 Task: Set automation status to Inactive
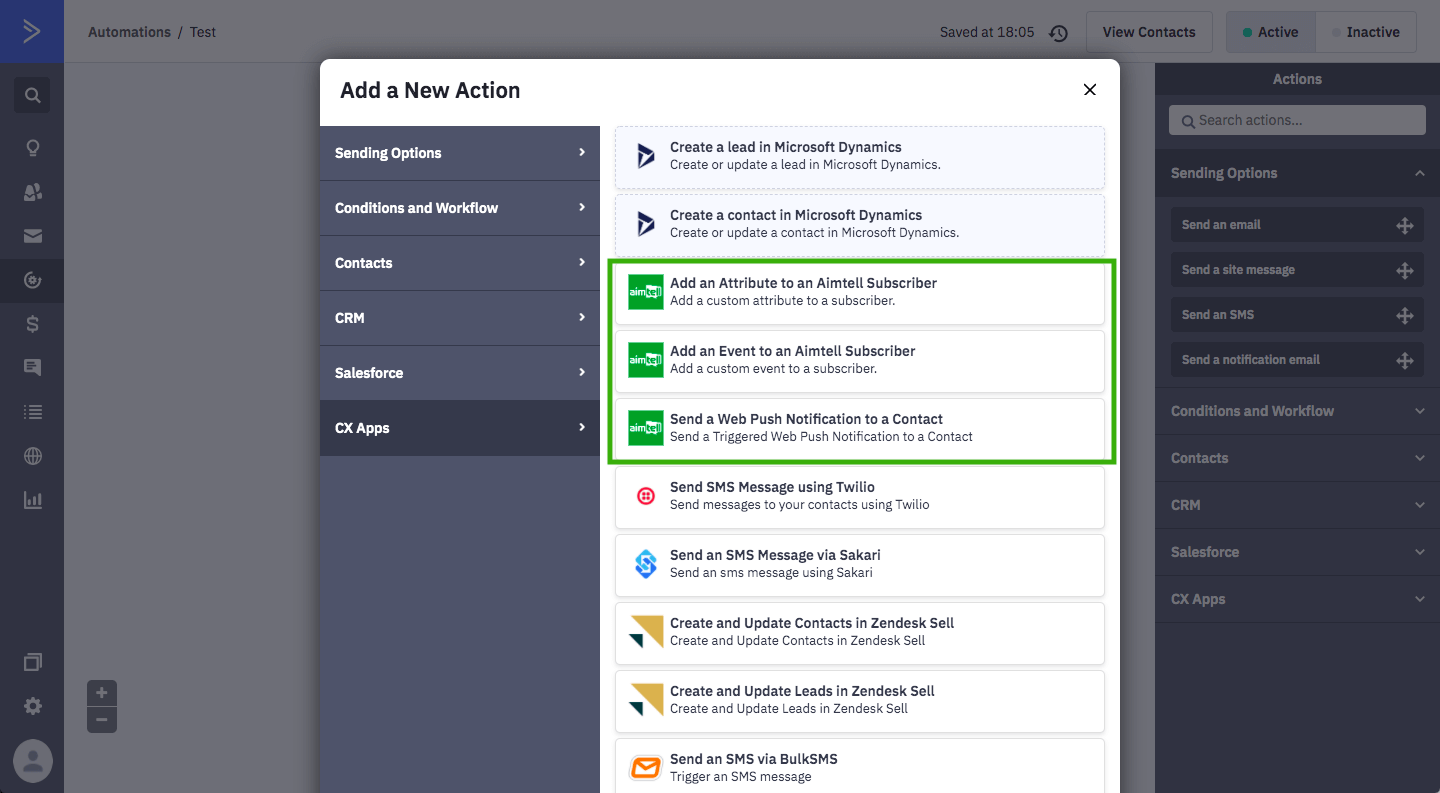[1366, 32]
